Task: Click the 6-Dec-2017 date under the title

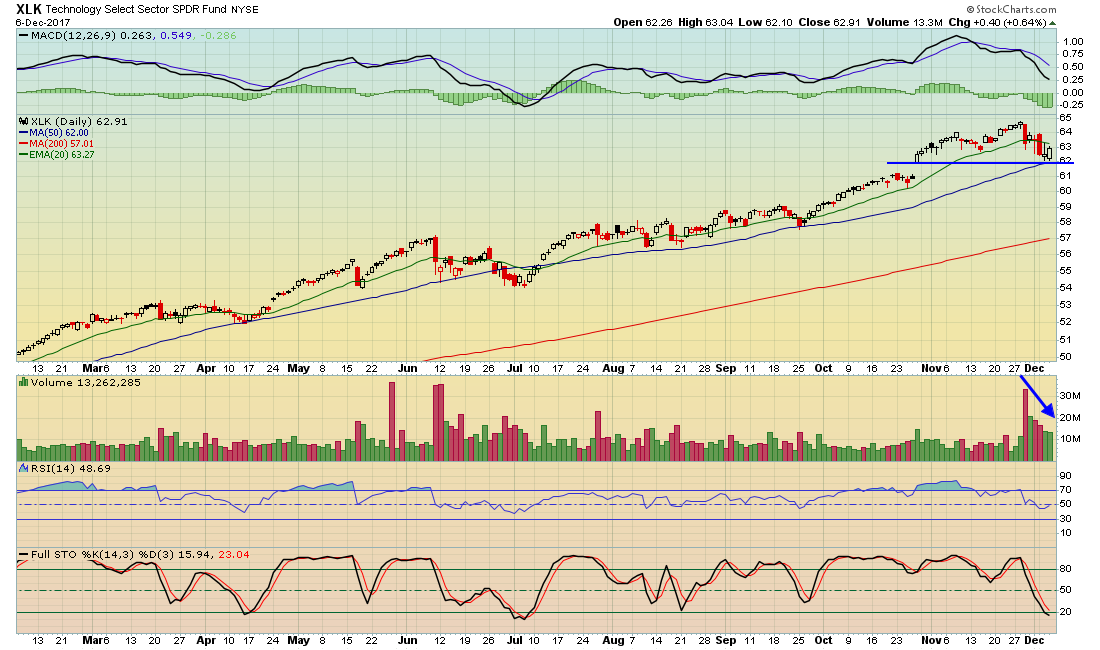Action: point(43,22)
